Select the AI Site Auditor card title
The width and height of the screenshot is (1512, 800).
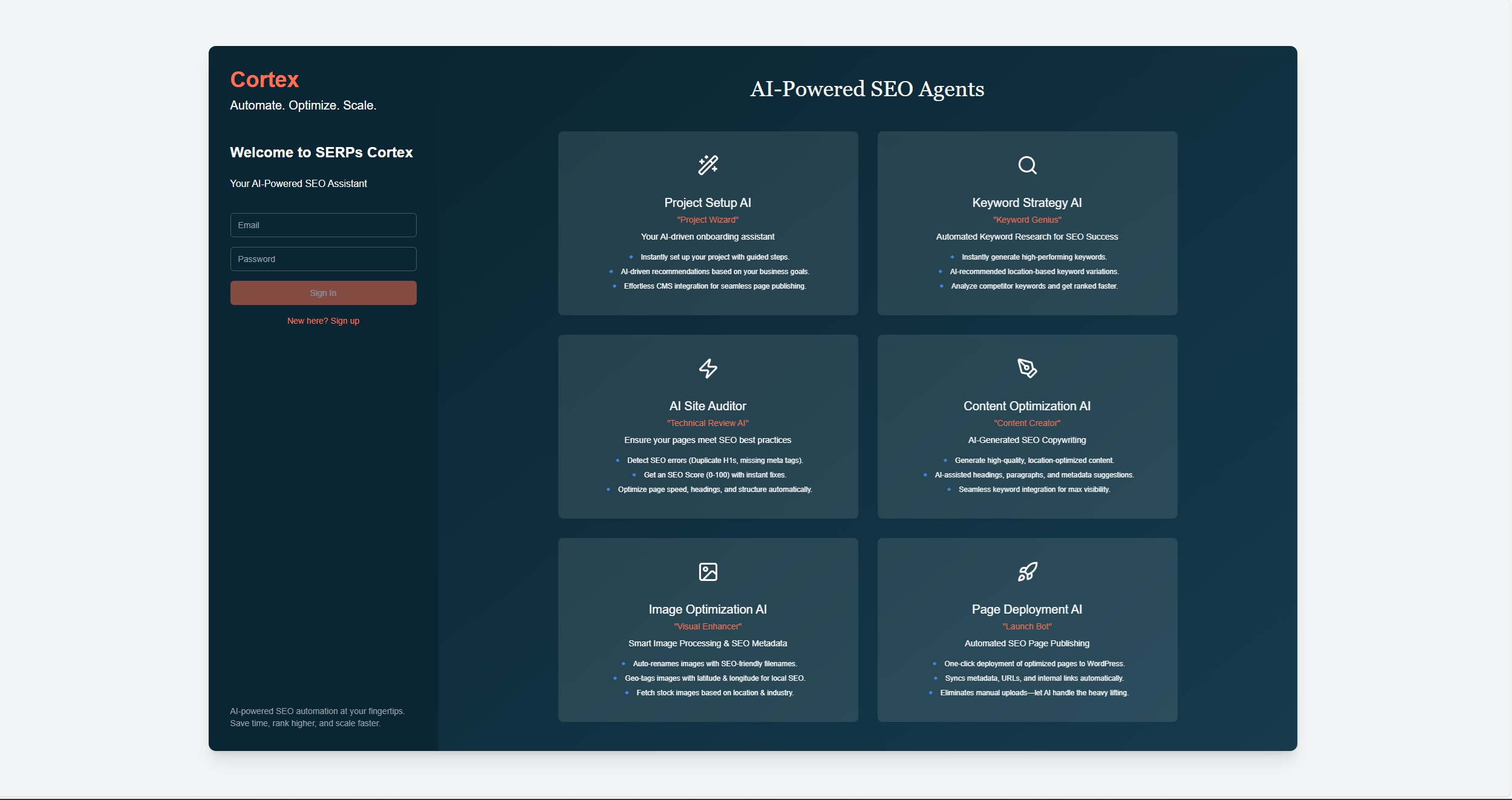pyautogui.click(x=708, y=406)
